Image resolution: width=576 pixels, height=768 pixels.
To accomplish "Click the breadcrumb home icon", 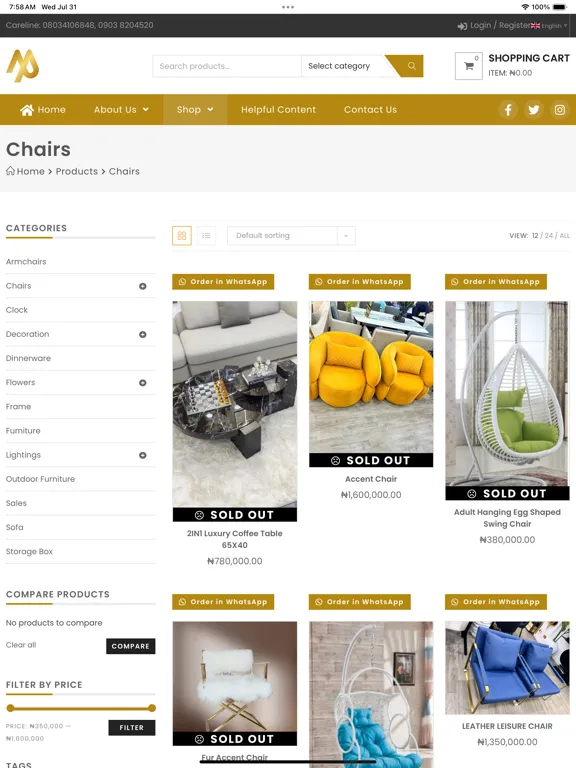I will 10,170.
